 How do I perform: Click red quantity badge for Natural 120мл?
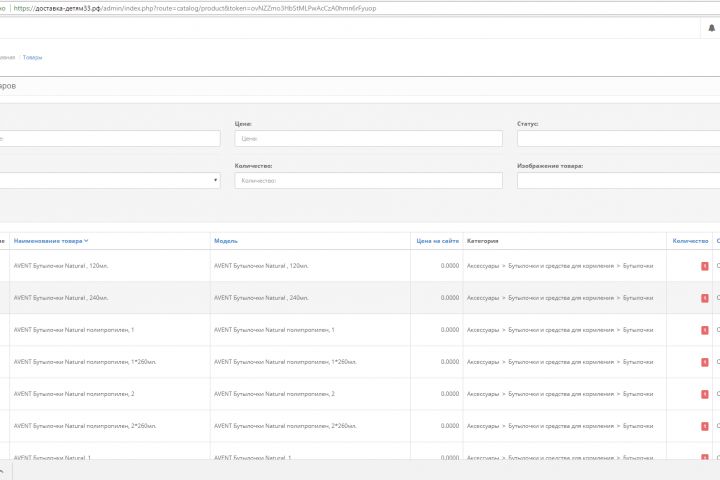[705, 266]
